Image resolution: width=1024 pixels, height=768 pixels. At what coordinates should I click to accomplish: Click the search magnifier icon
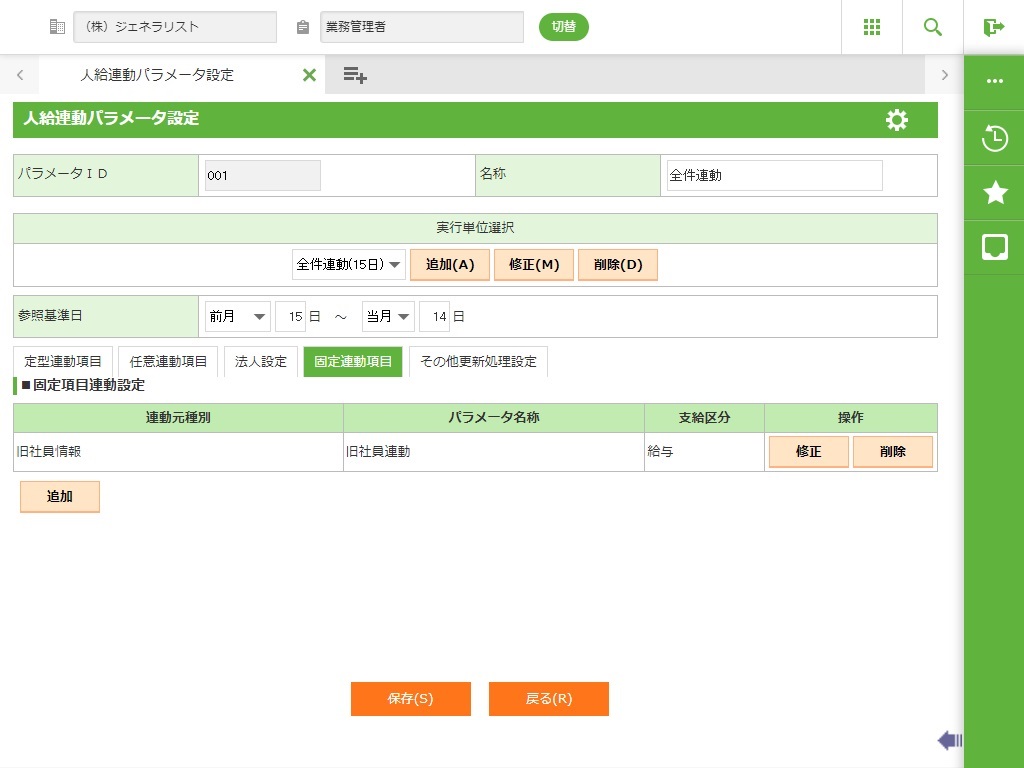tap(932, 27)
